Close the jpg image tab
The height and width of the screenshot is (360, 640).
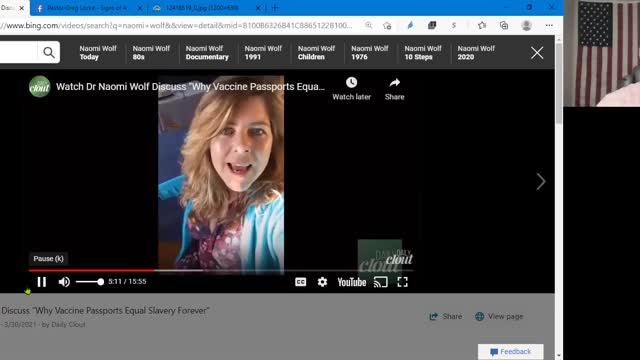(258, 8)
